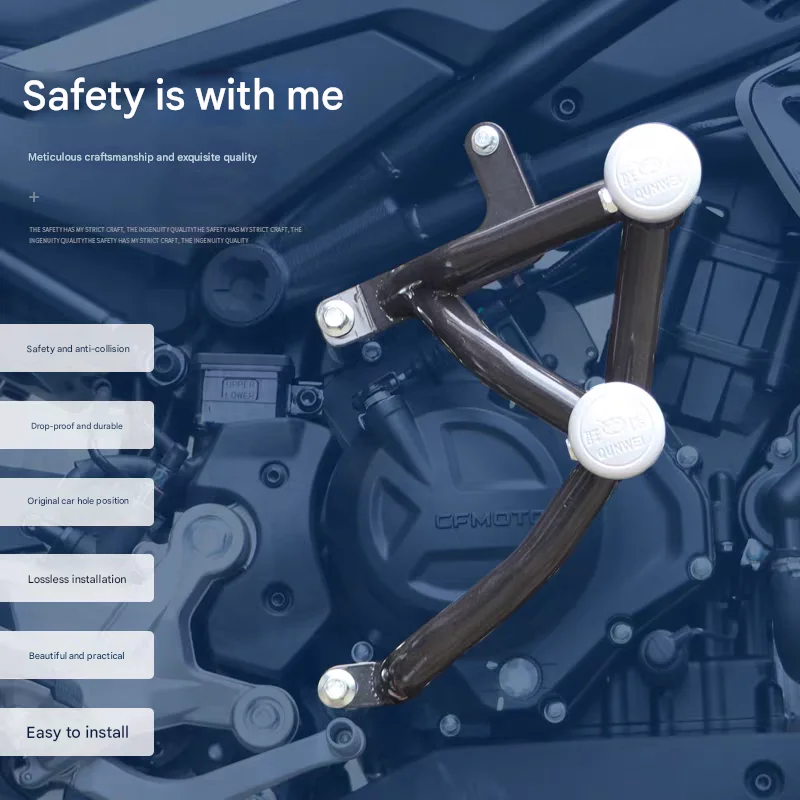
Task: Click the UPPER LOWER brake fluid reservoir
Action: pos(243,389)
